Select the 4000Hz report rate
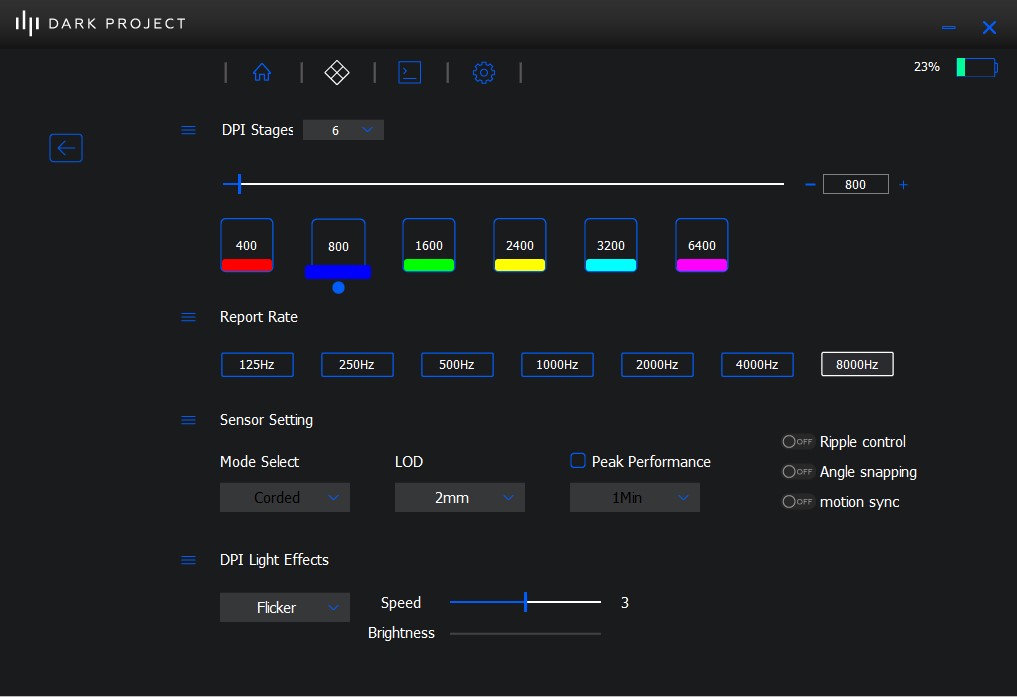Image resolution: width=1017 pixels, height=698 pixels. click(757, 365)
